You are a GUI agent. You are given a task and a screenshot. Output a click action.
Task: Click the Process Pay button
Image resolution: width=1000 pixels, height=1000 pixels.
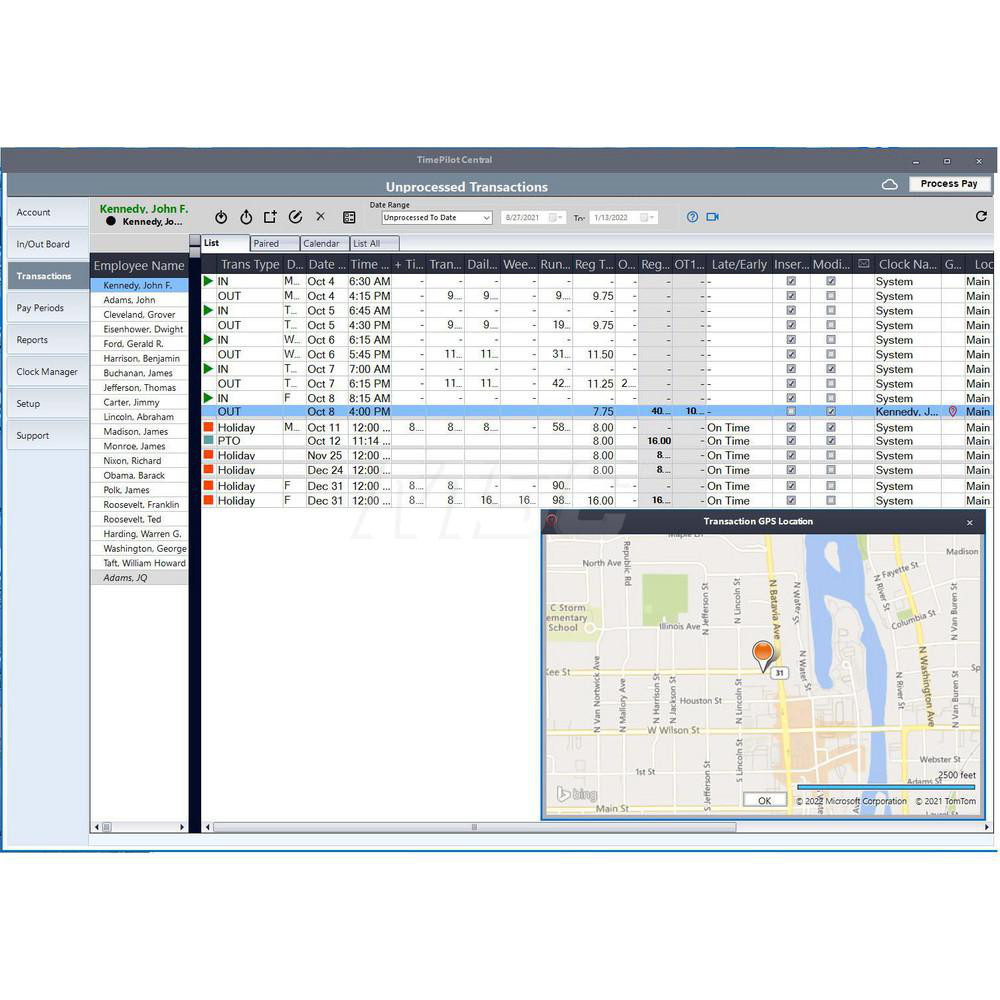[x=949, y=184]
